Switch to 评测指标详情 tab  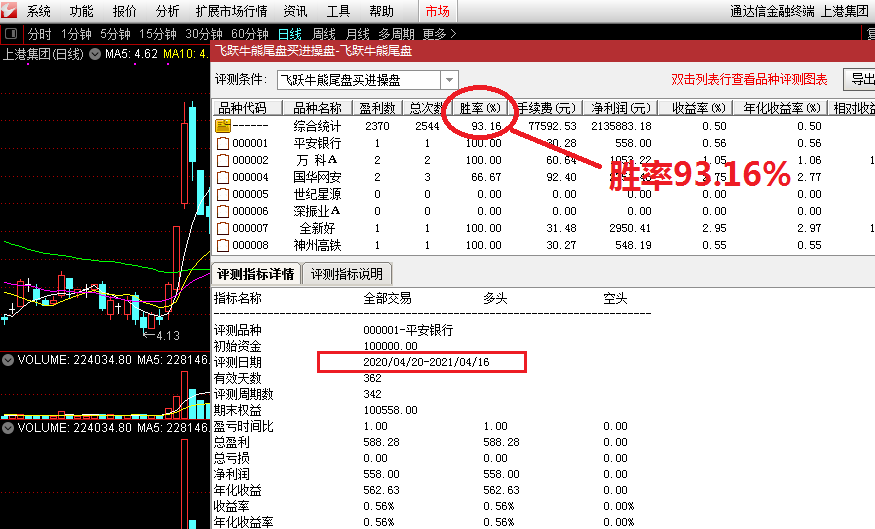[256, 274]
